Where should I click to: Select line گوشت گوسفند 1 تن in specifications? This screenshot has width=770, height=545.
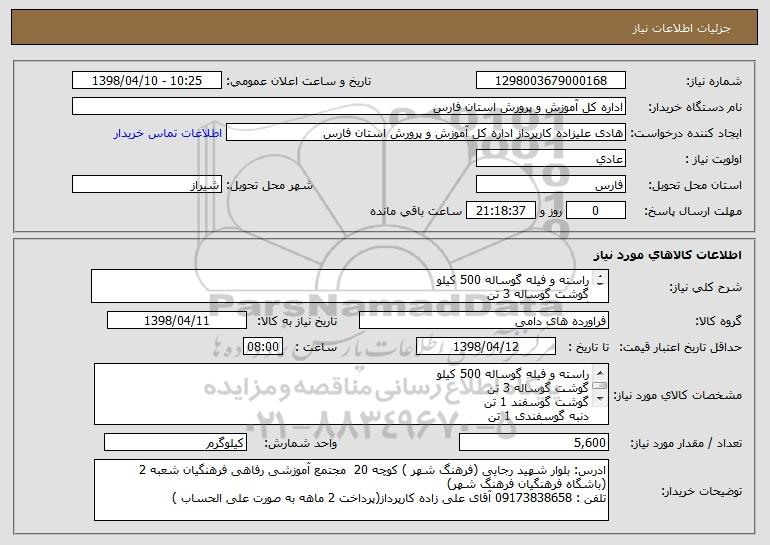(536, 402)
